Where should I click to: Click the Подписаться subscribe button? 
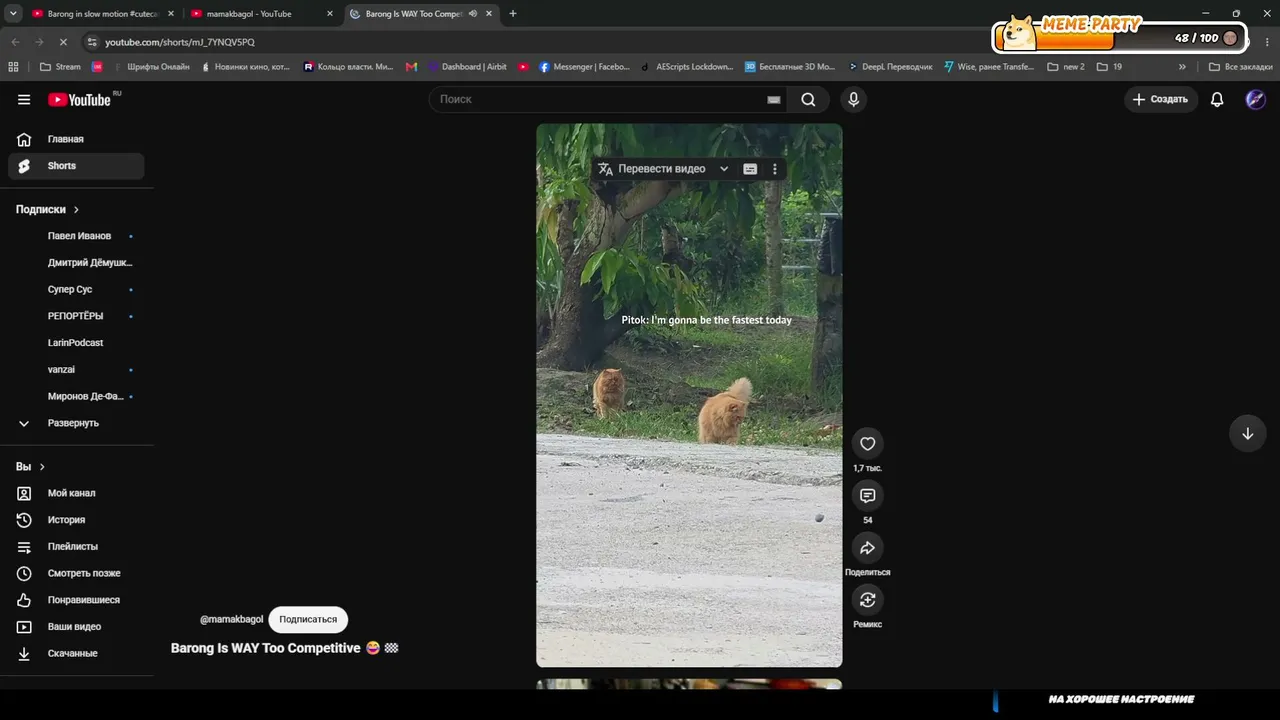308,619
